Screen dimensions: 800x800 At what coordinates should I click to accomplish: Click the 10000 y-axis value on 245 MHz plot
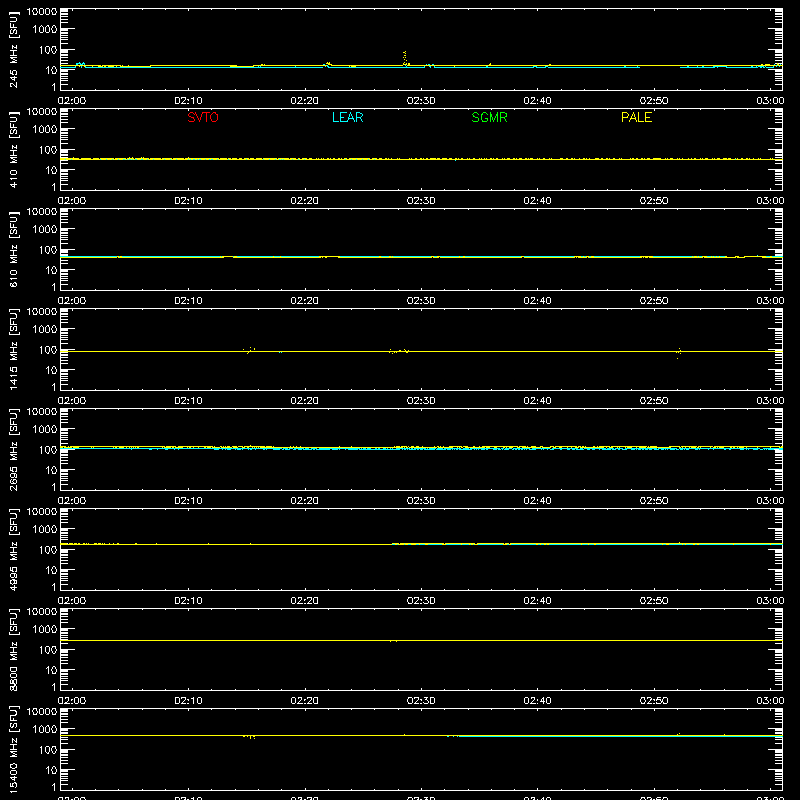pos(42,11)
